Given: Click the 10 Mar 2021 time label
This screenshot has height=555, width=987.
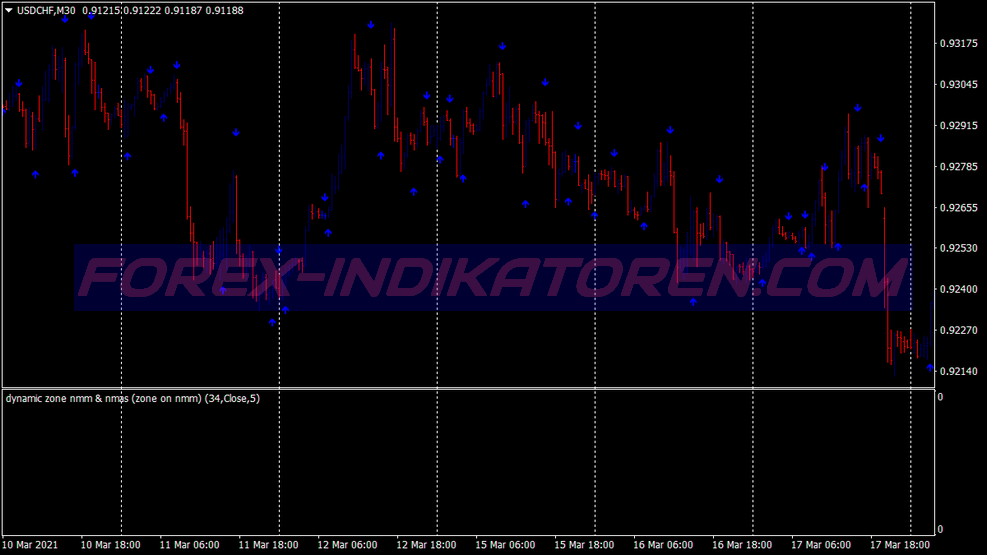Looking at the screenshot, I should 30,545.
